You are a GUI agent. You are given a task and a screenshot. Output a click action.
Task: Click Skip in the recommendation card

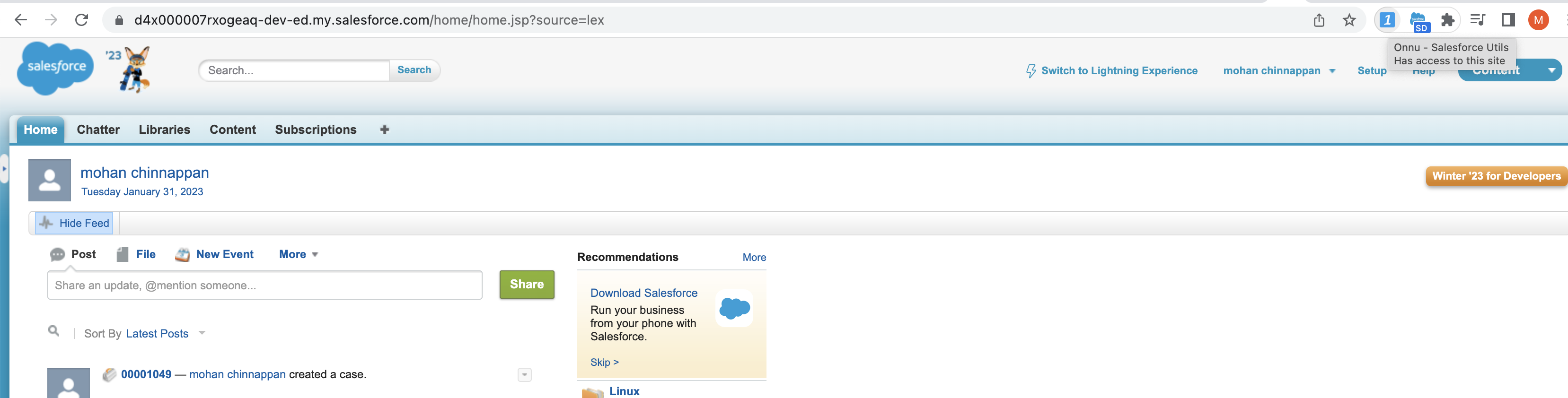pos(604,362)
